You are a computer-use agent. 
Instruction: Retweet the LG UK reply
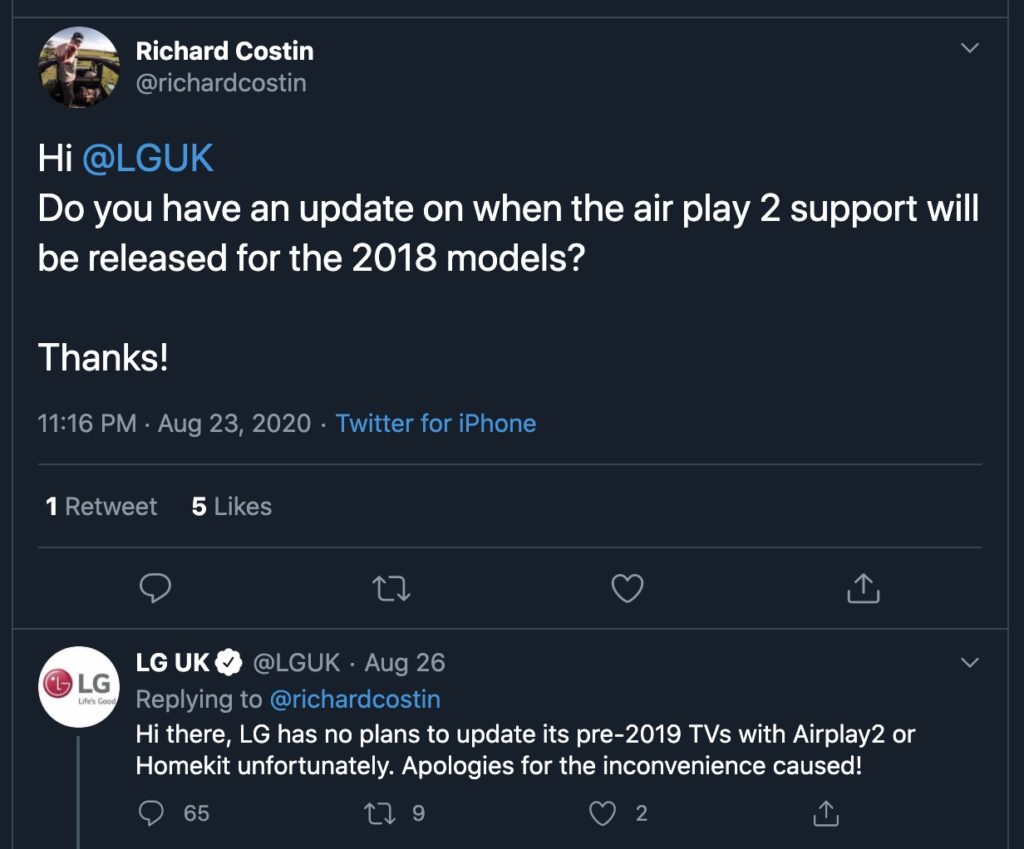pyautogui.click(x=381, y=813)
